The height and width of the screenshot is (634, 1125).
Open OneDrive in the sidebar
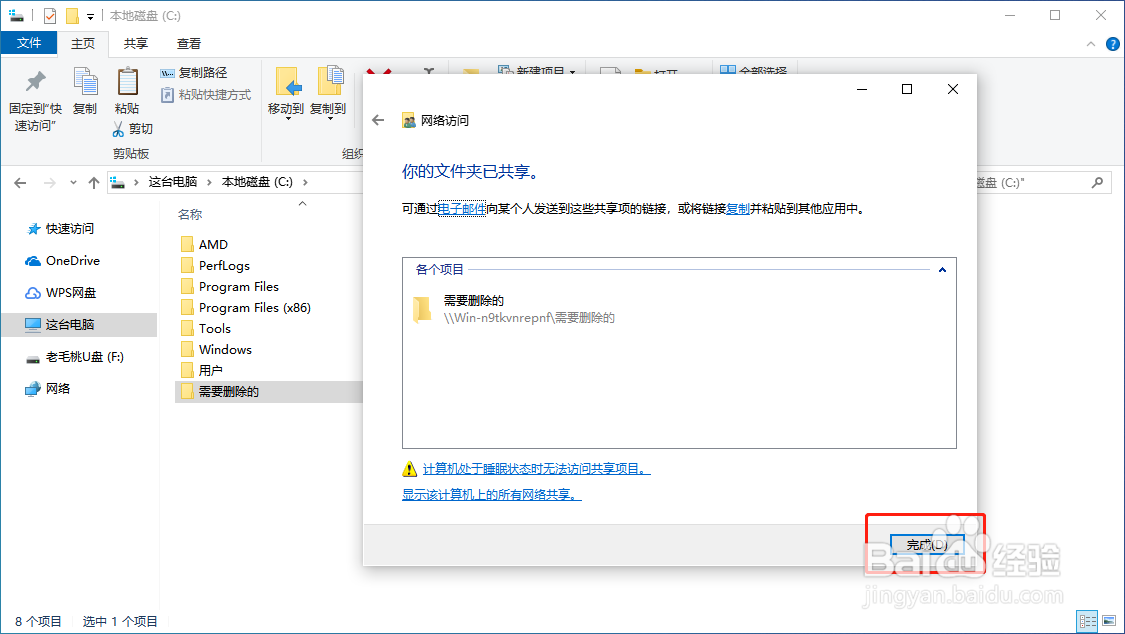67,260
